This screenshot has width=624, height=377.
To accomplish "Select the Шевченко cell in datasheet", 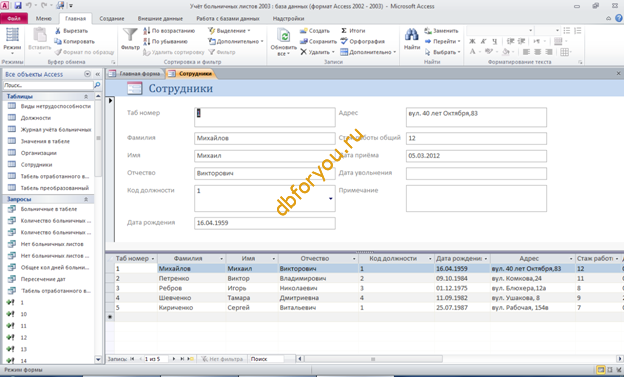I will tap(192, 298).
